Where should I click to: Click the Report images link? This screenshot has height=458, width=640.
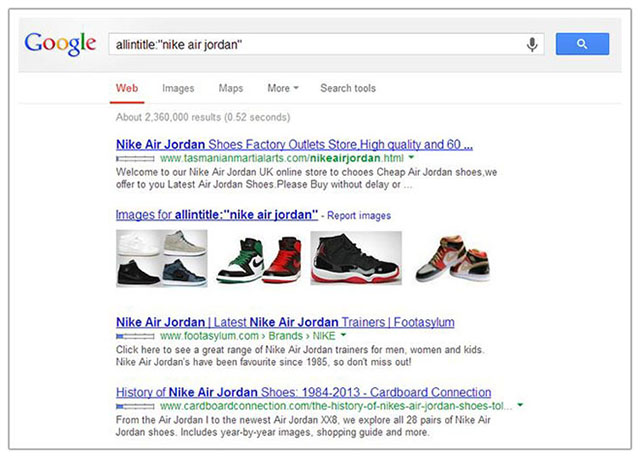[x=359, y=216]
